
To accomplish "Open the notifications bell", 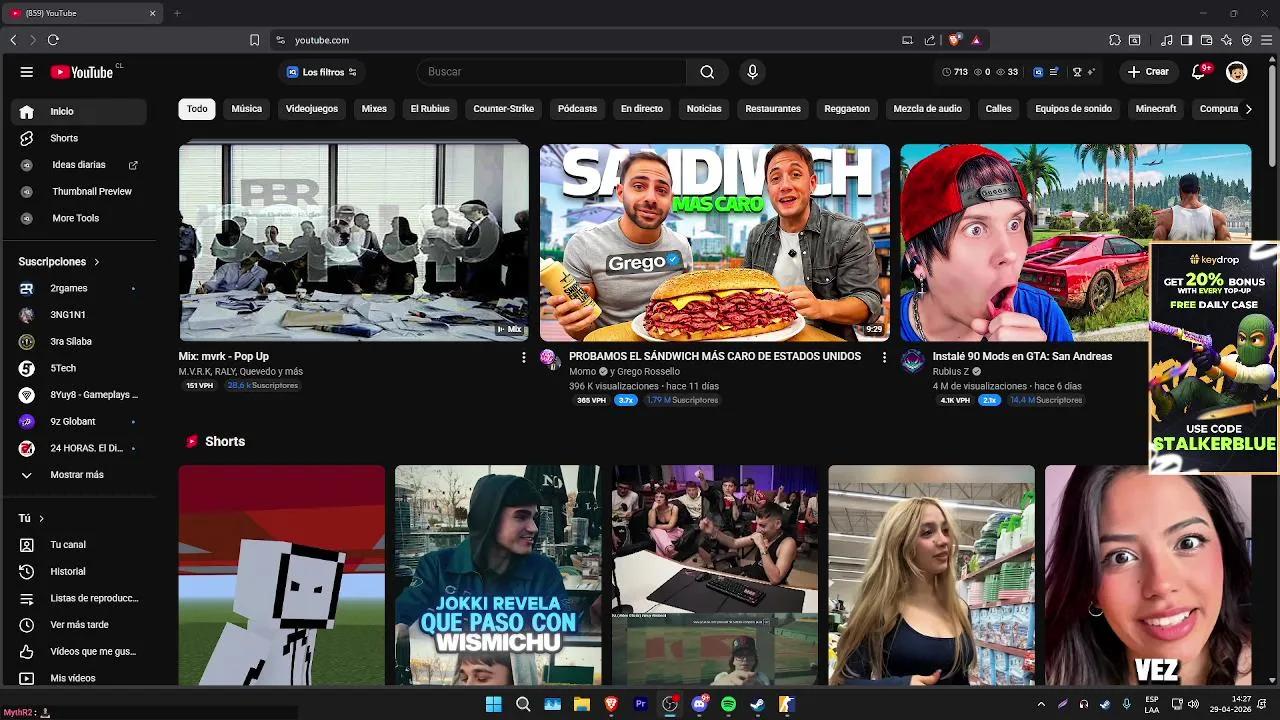I will tap(1199, 72).
